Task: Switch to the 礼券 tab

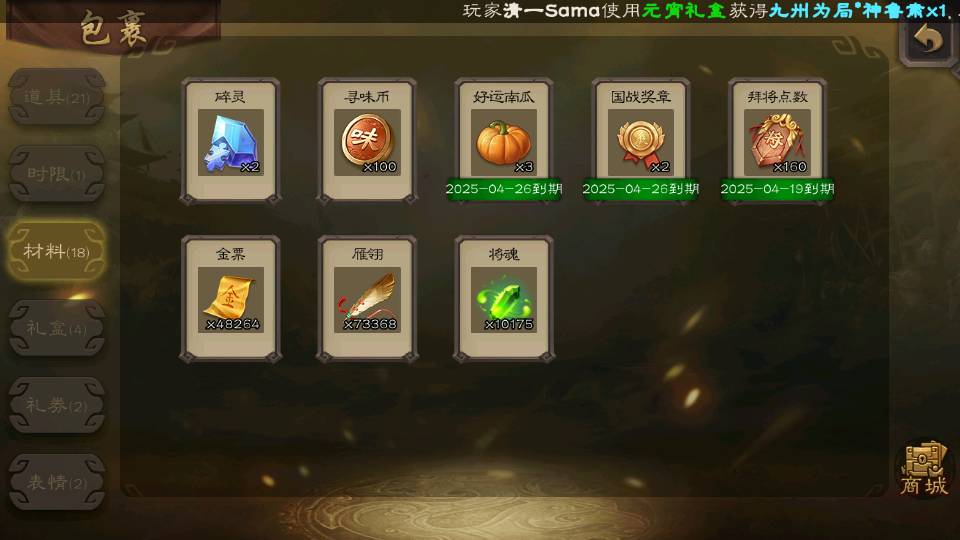Action: click(x=56, y=405)
